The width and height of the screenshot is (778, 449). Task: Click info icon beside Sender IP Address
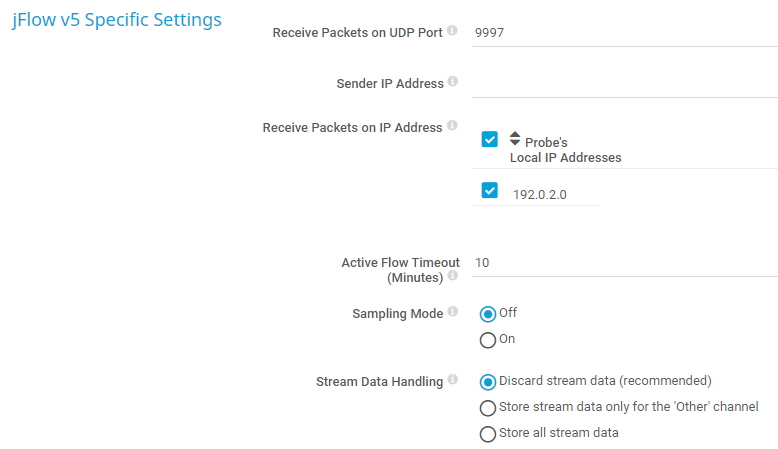(x=452, y=82)
